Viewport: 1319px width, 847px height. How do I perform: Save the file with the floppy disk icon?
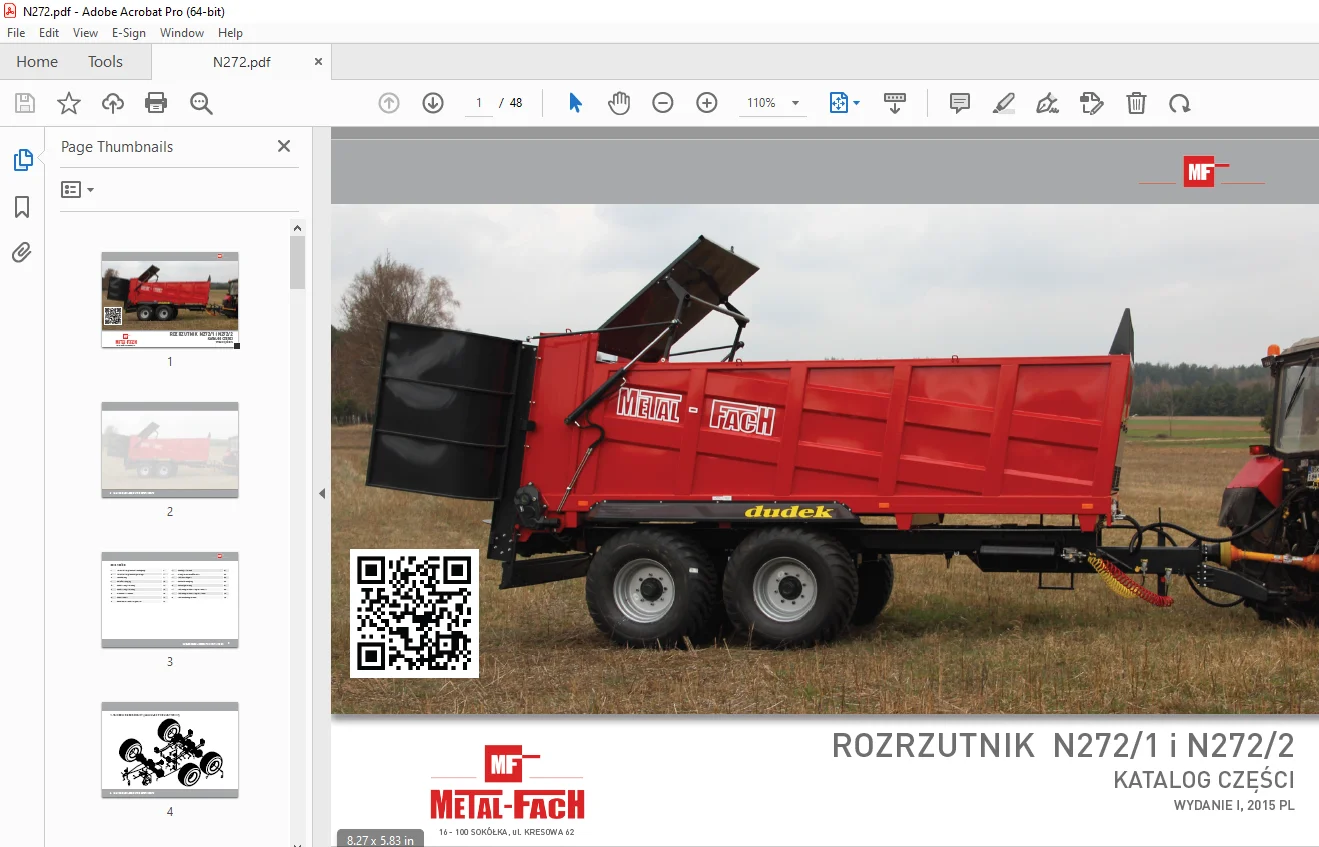tap(25, 103)
